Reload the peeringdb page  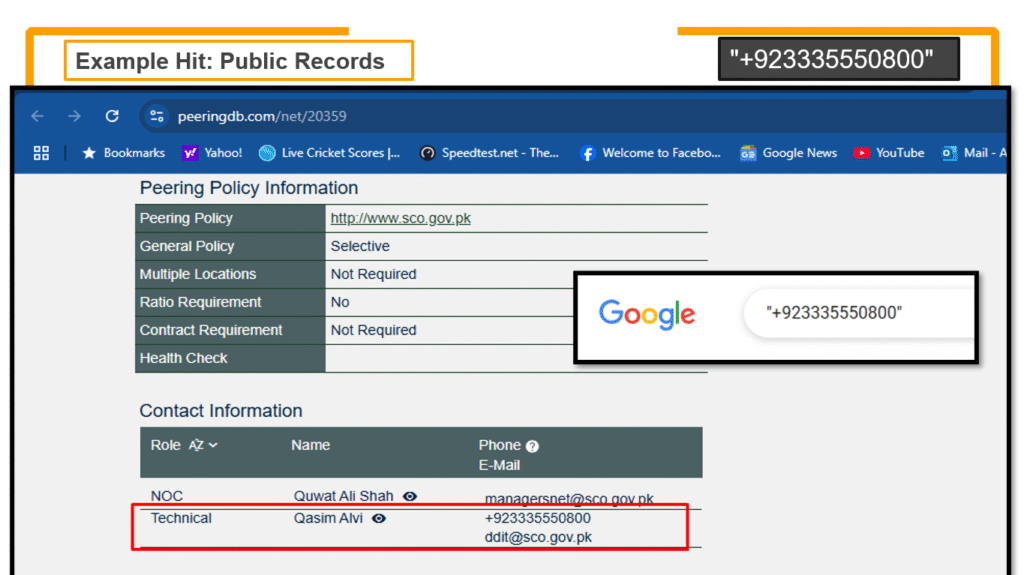click(x=112, y=116)
